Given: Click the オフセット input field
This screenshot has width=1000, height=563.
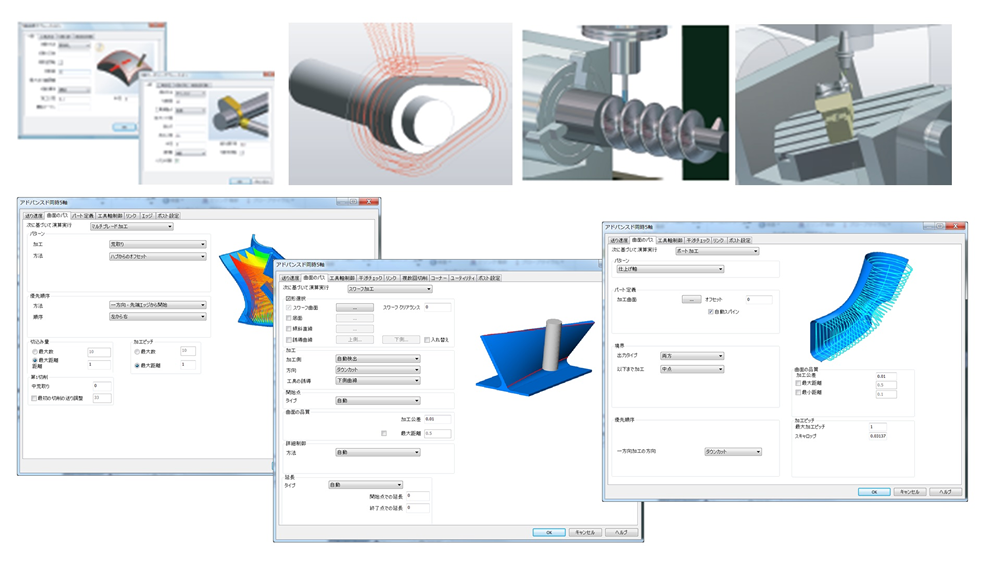Looking at the screenshot, I should [x=759, y=299].
